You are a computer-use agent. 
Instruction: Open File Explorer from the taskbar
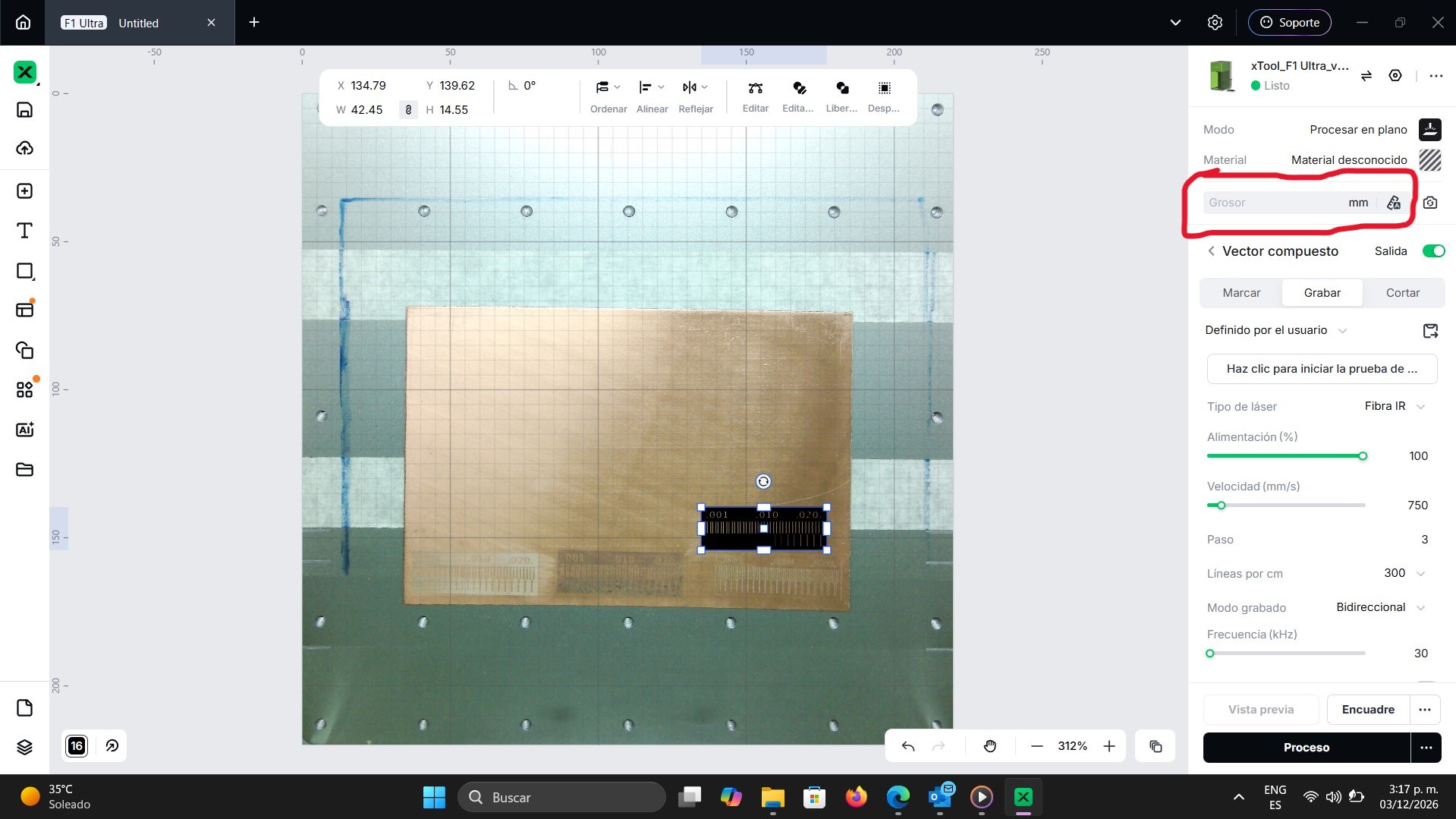point(772,798)
